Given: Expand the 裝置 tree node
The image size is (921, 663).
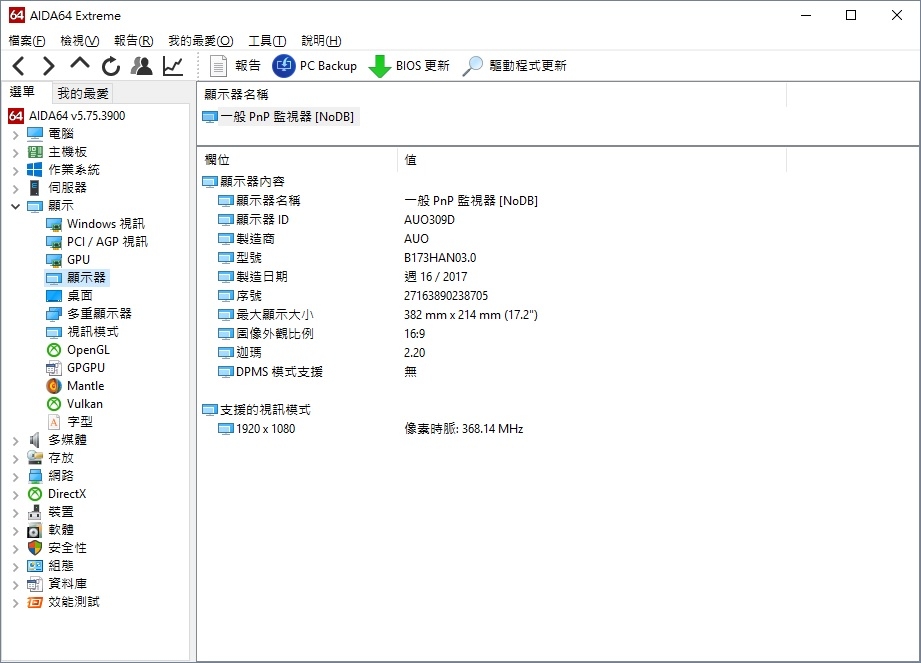Looking at the screenshot, I should click(15, 513).
